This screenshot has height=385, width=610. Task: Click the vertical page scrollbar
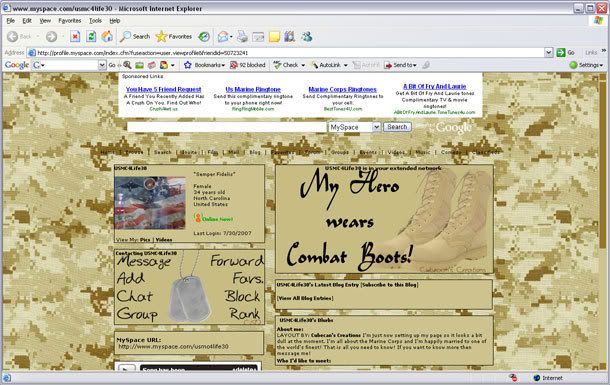click(x=603, y=221)
